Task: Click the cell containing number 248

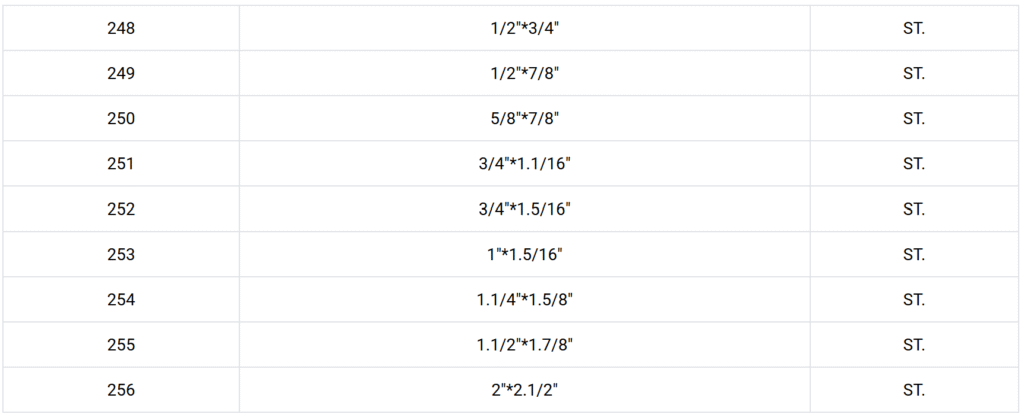Action: pyautogui.click(x=120, y=28)
